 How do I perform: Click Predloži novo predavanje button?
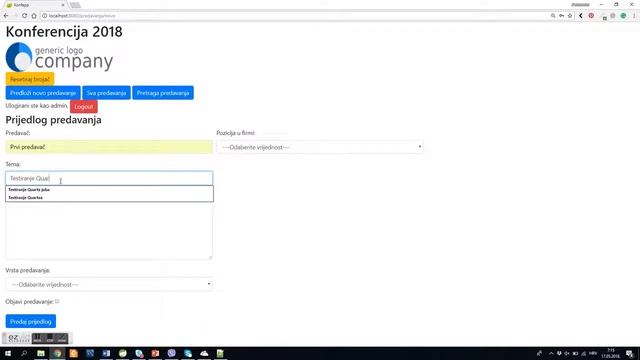(43, 93)
